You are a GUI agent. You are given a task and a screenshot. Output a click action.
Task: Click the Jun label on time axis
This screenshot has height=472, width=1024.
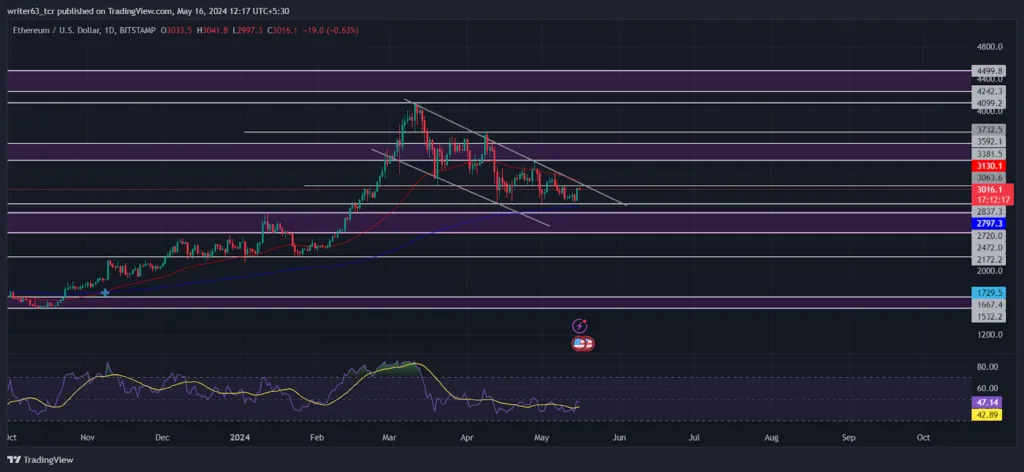tap(619, 438)
